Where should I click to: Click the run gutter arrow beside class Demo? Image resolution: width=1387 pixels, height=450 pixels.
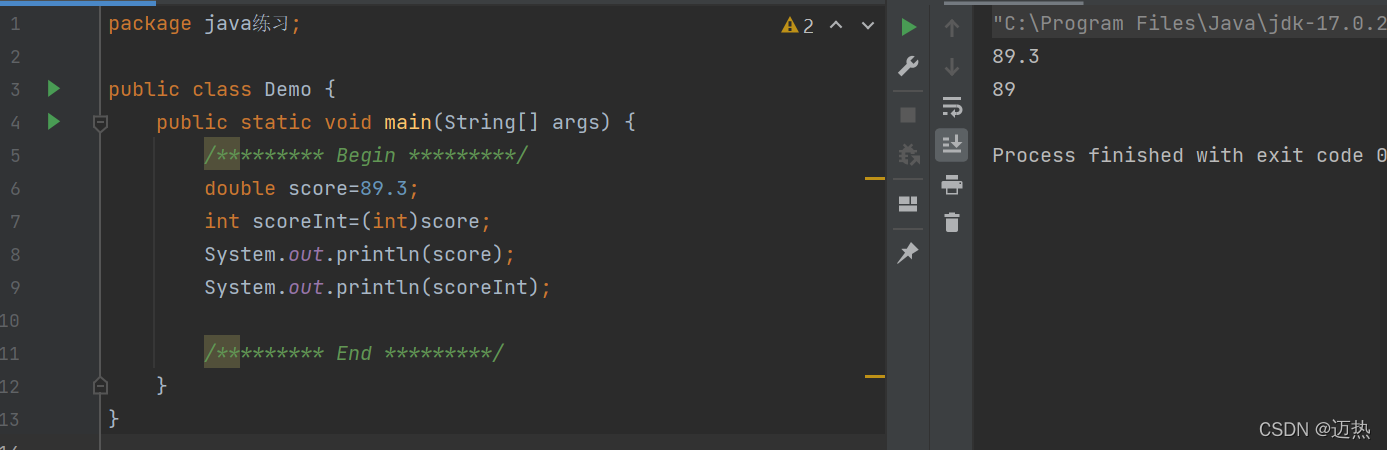point(54,89)
